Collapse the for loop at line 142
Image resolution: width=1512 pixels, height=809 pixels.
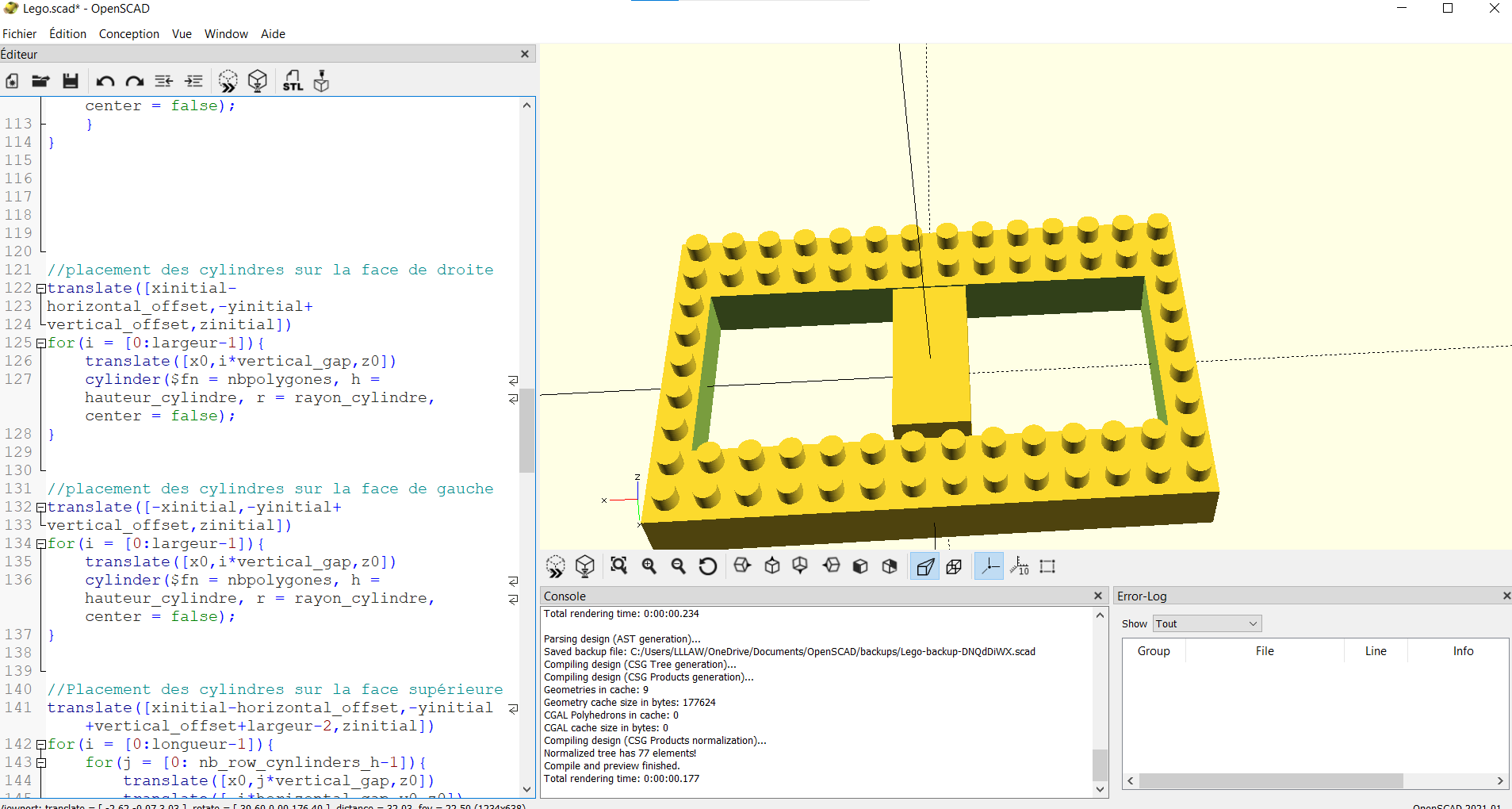[x=41, y=745]
